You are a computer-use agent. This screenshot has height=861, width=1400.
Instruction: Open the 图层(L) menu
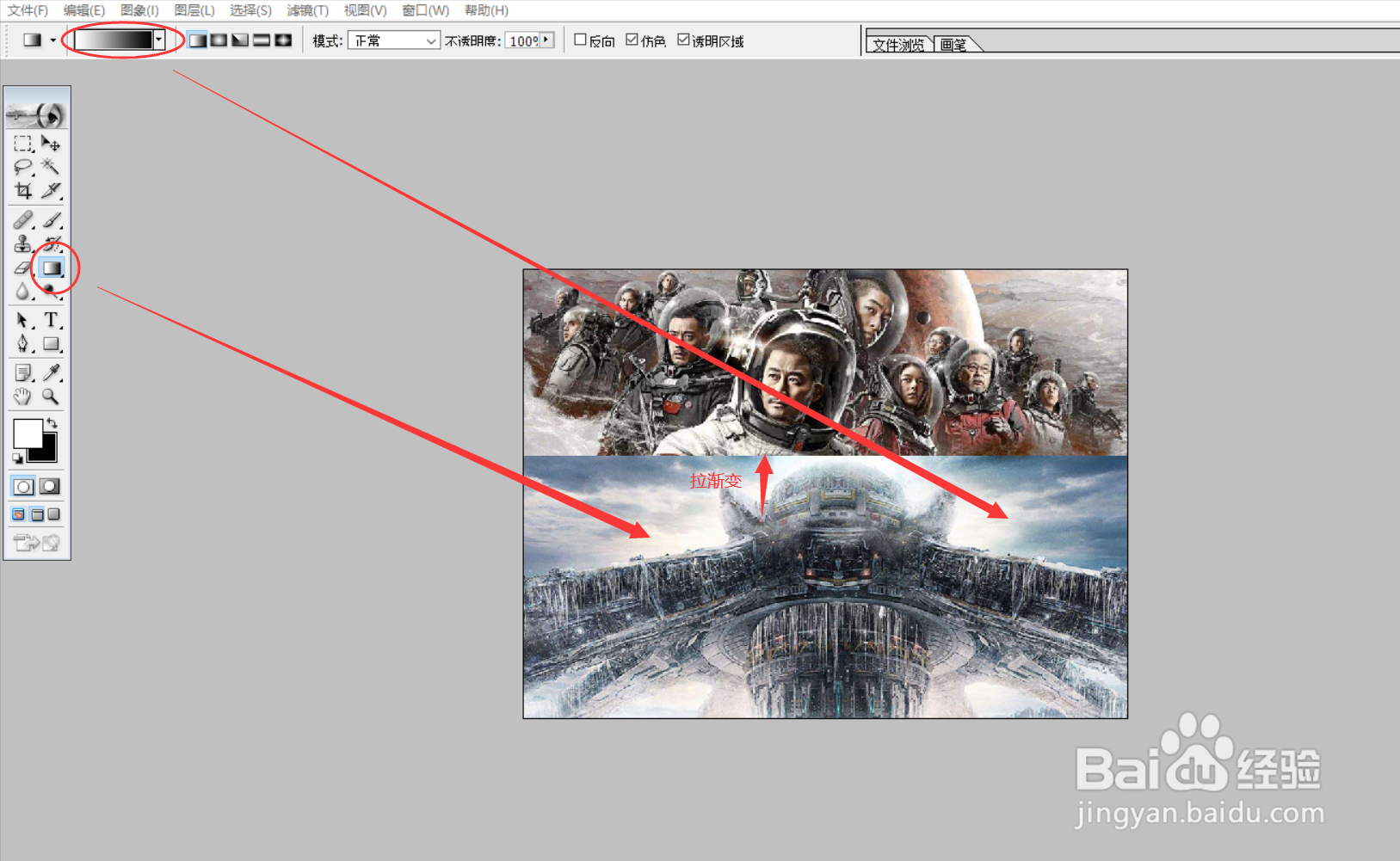coord(194,10)
